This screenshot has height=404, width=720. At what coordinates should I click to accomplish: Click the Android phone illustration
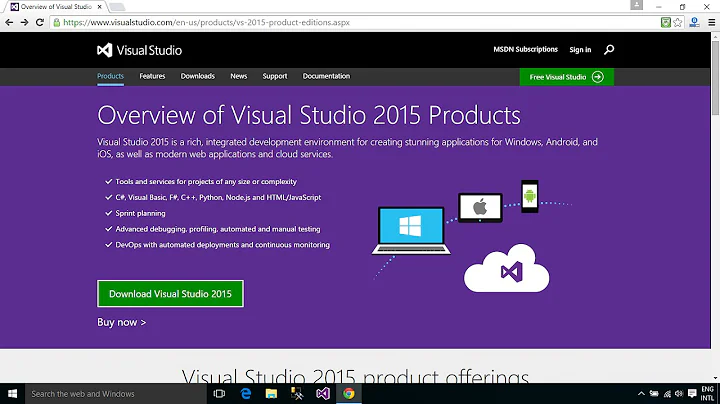529,196
